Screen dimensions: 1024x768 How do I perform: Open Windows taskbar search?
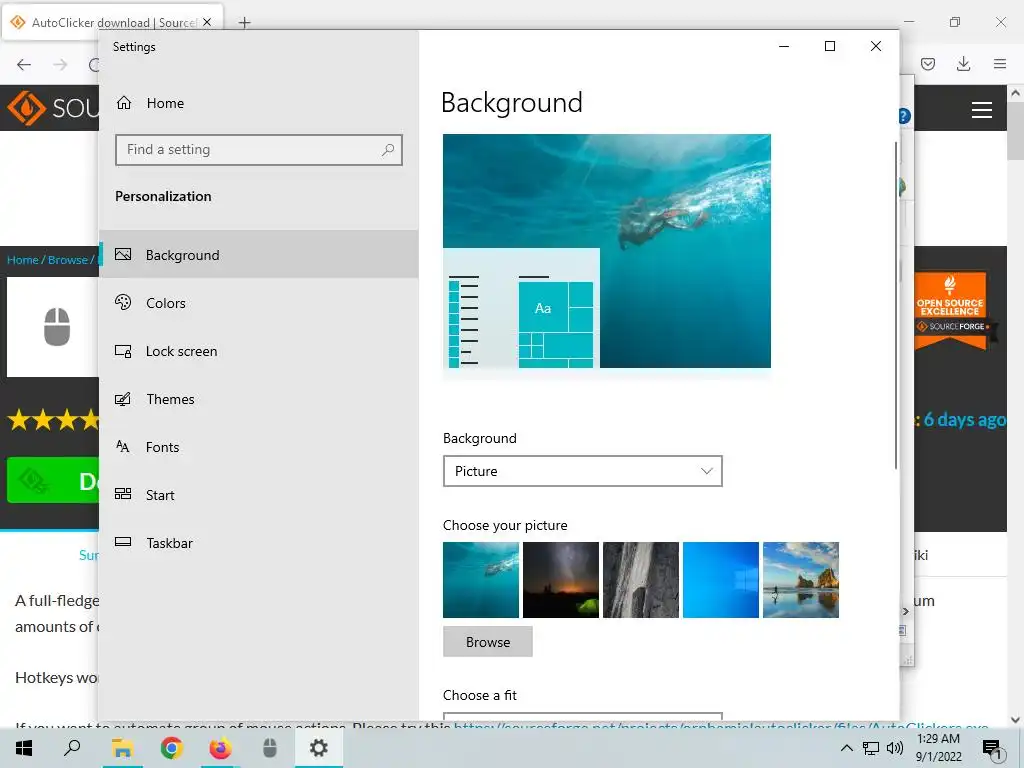72,748
